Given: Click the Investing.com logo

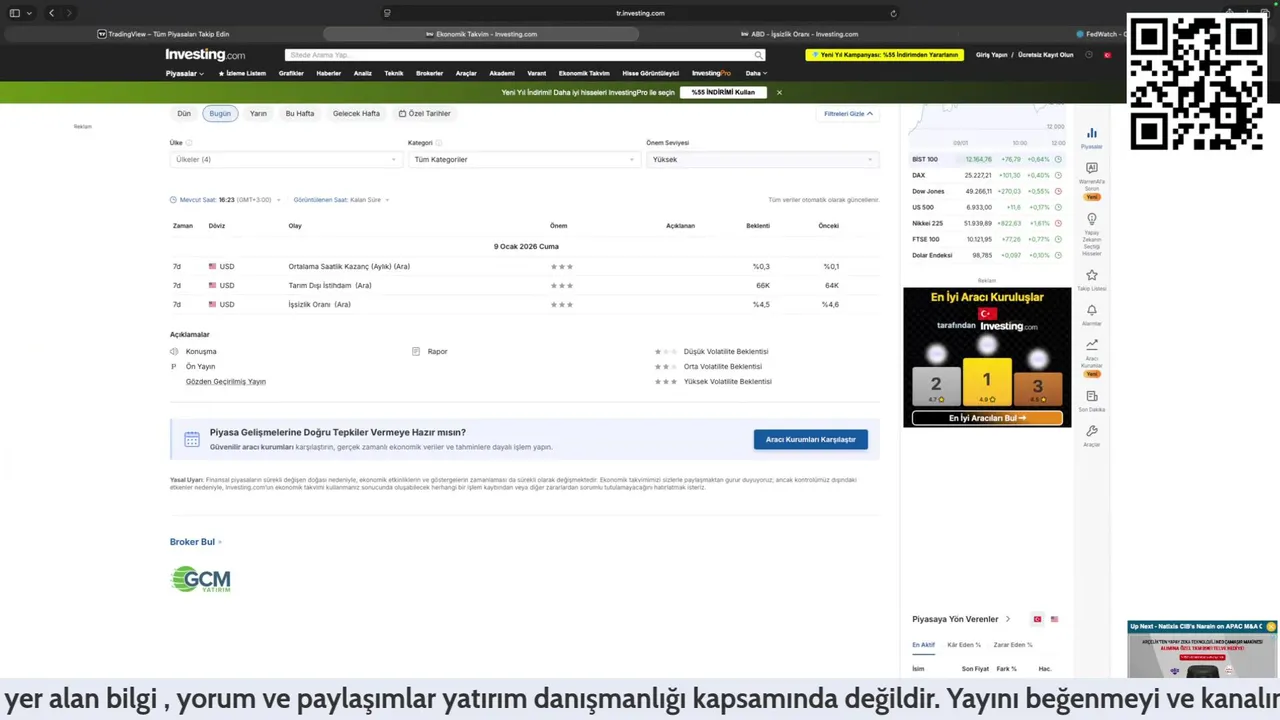Looking at the screenshot, I should coord(205,55).
